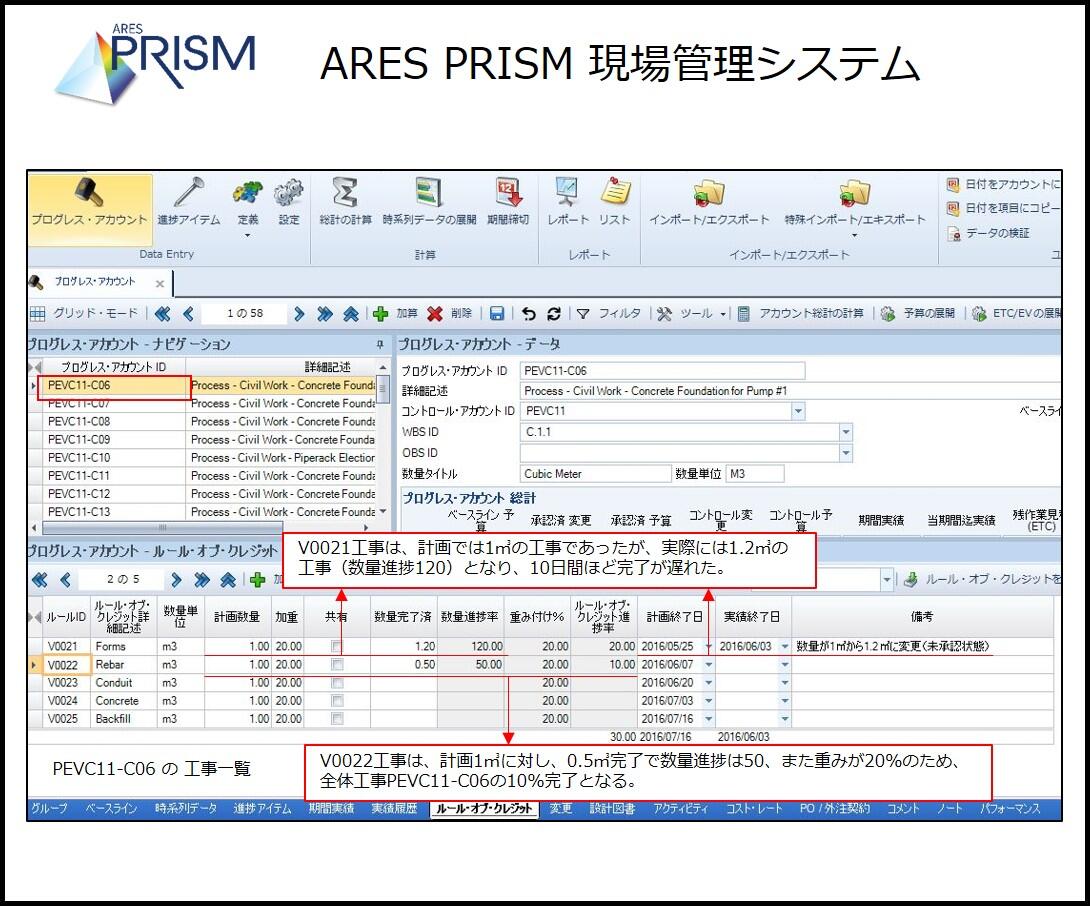Open the リスト notepad icon
Screen dimensions: 1090x906
[x=615, y=202]
